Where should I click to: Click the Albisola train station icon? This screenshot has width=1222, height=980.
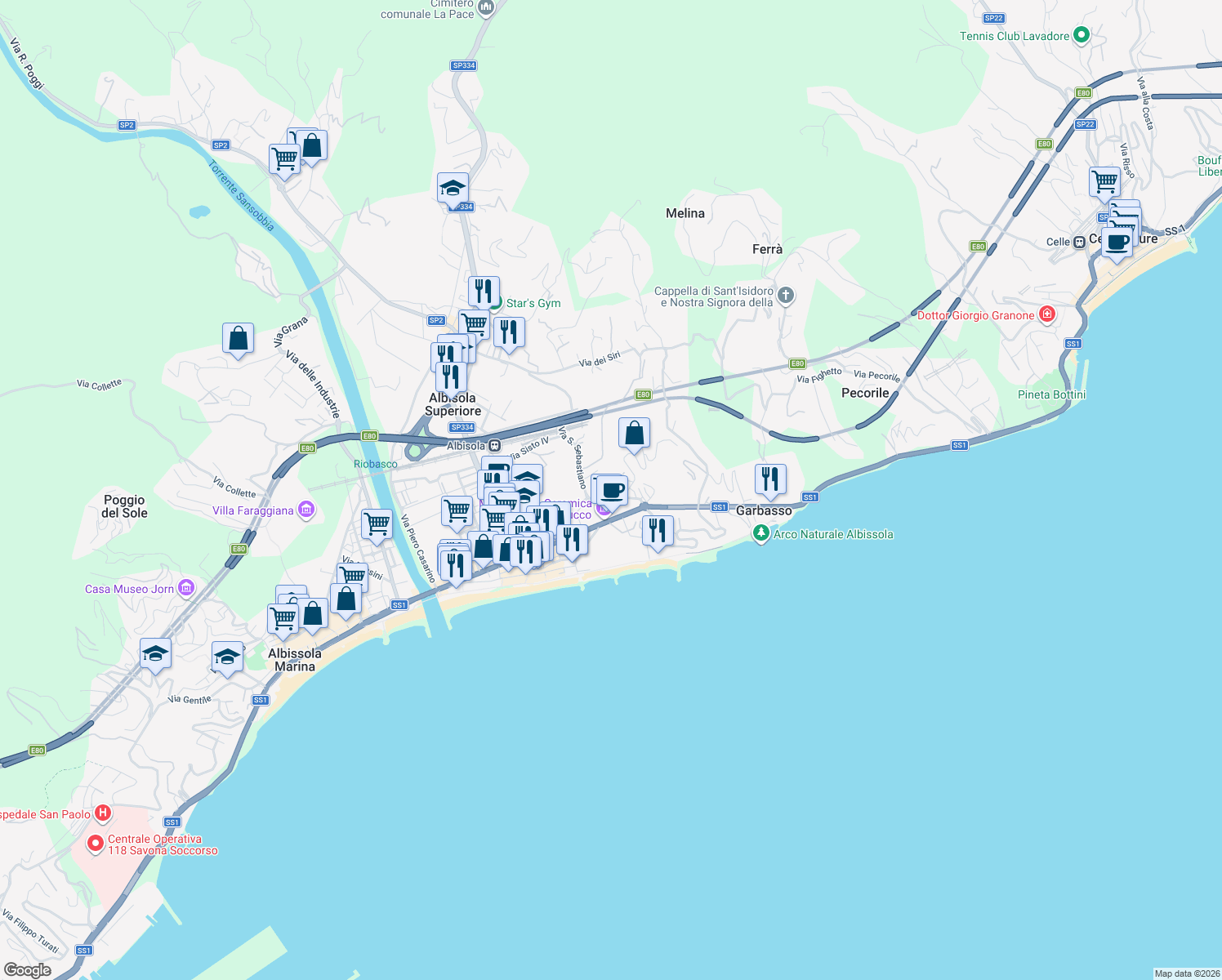(493, 446)
